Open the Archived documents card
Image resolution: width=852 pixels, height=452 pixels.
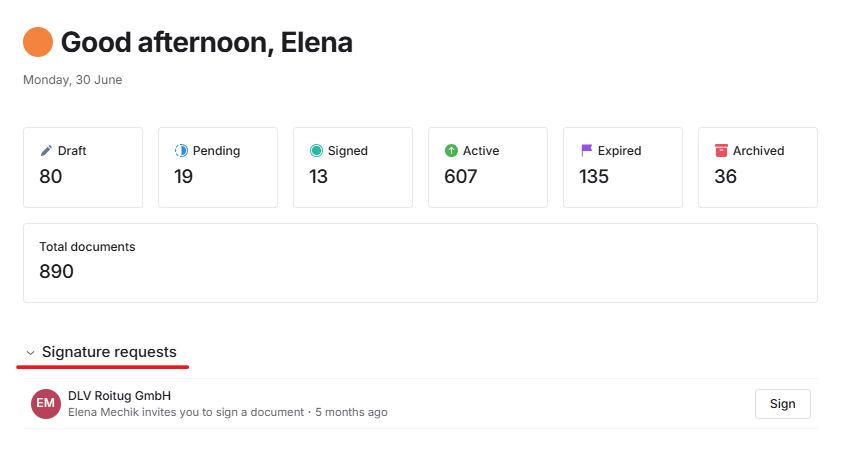click(x=758, y=167)
